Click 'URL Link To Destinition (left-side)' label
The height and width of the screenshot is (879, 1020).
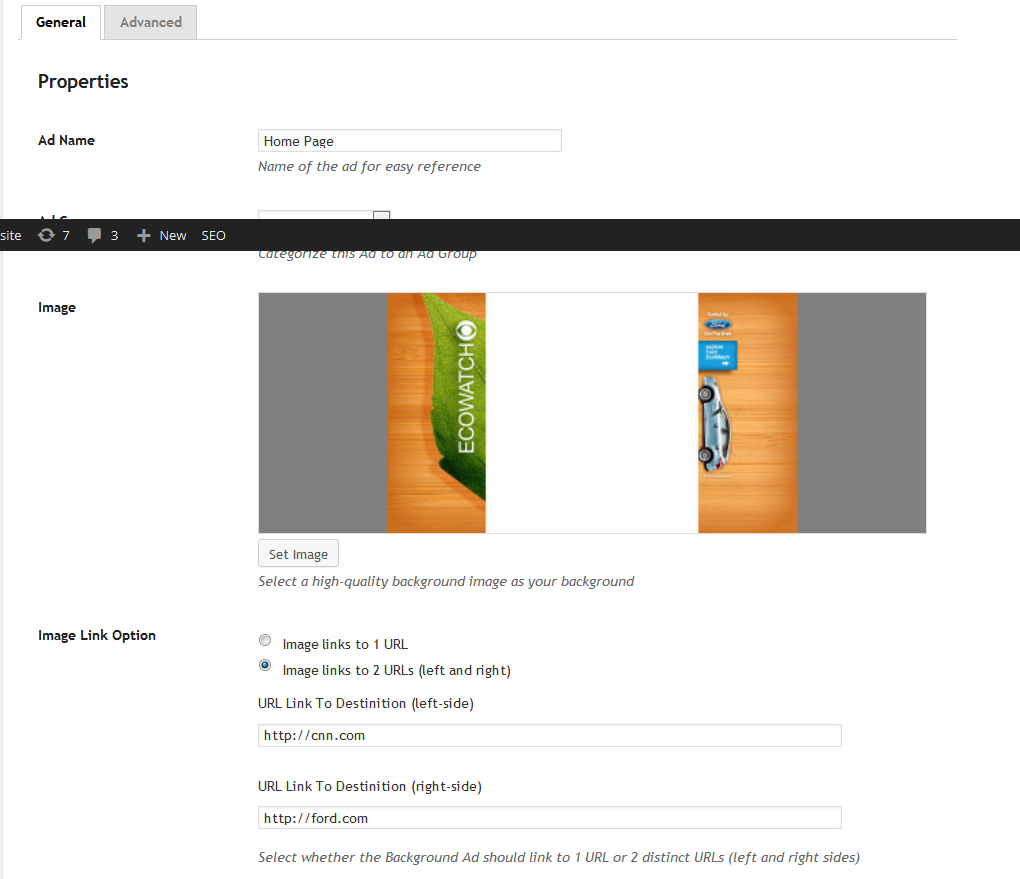coord(366,703)
